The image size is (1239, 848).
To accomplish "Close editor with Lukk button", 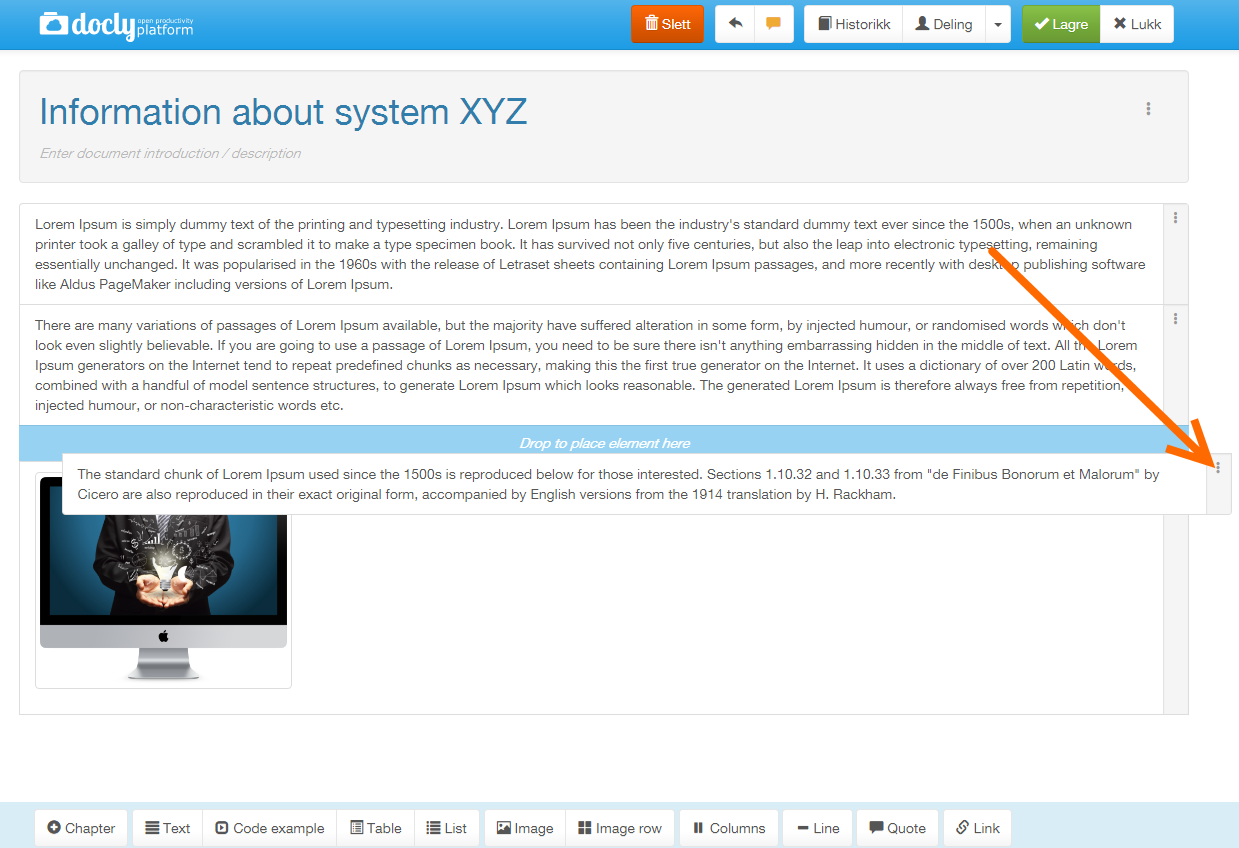I will [1137, 24].
